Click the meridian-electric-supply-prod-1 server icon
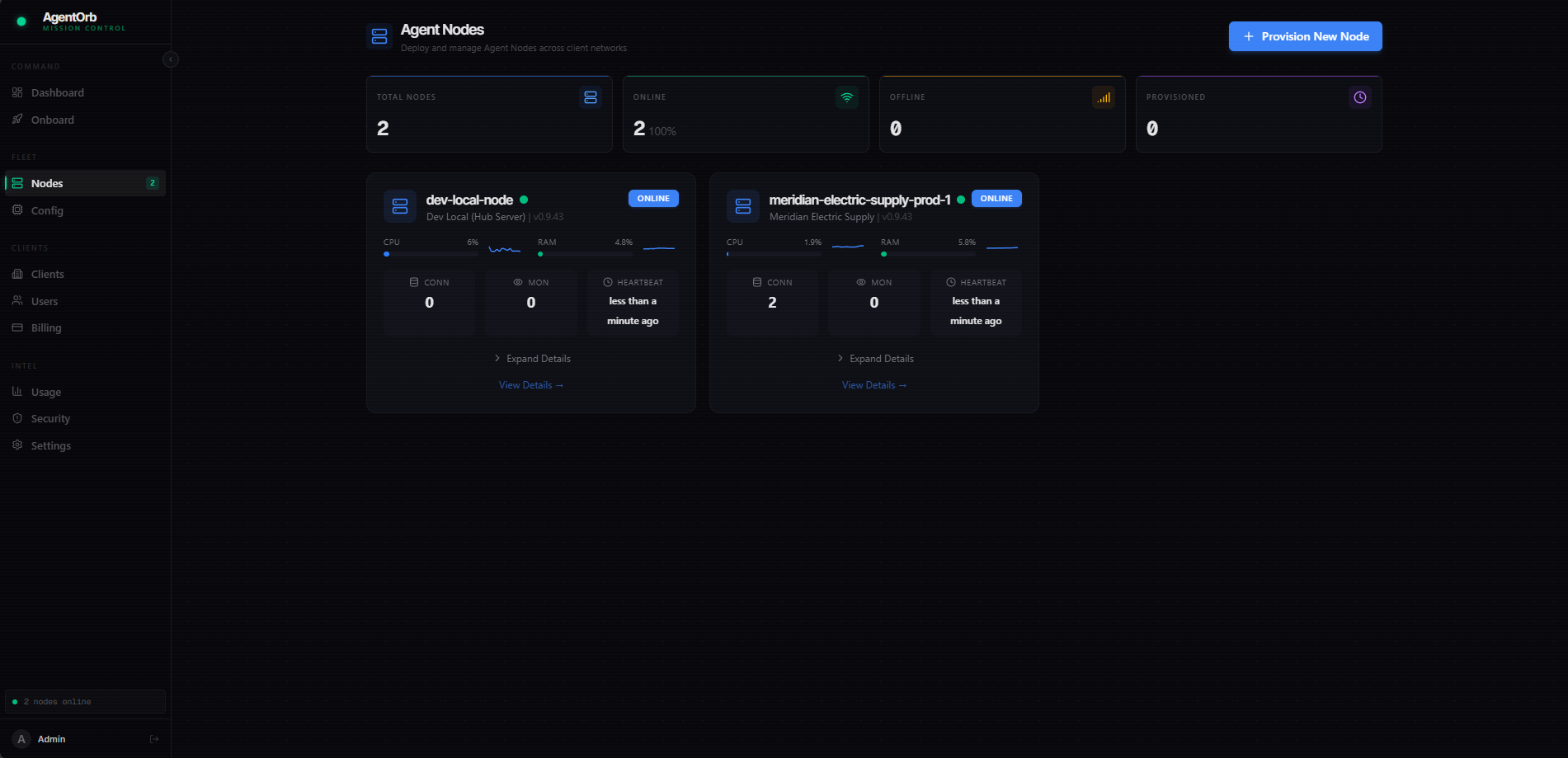The width and height of the screenshot is (1568, 758). [x=743, y=206]
